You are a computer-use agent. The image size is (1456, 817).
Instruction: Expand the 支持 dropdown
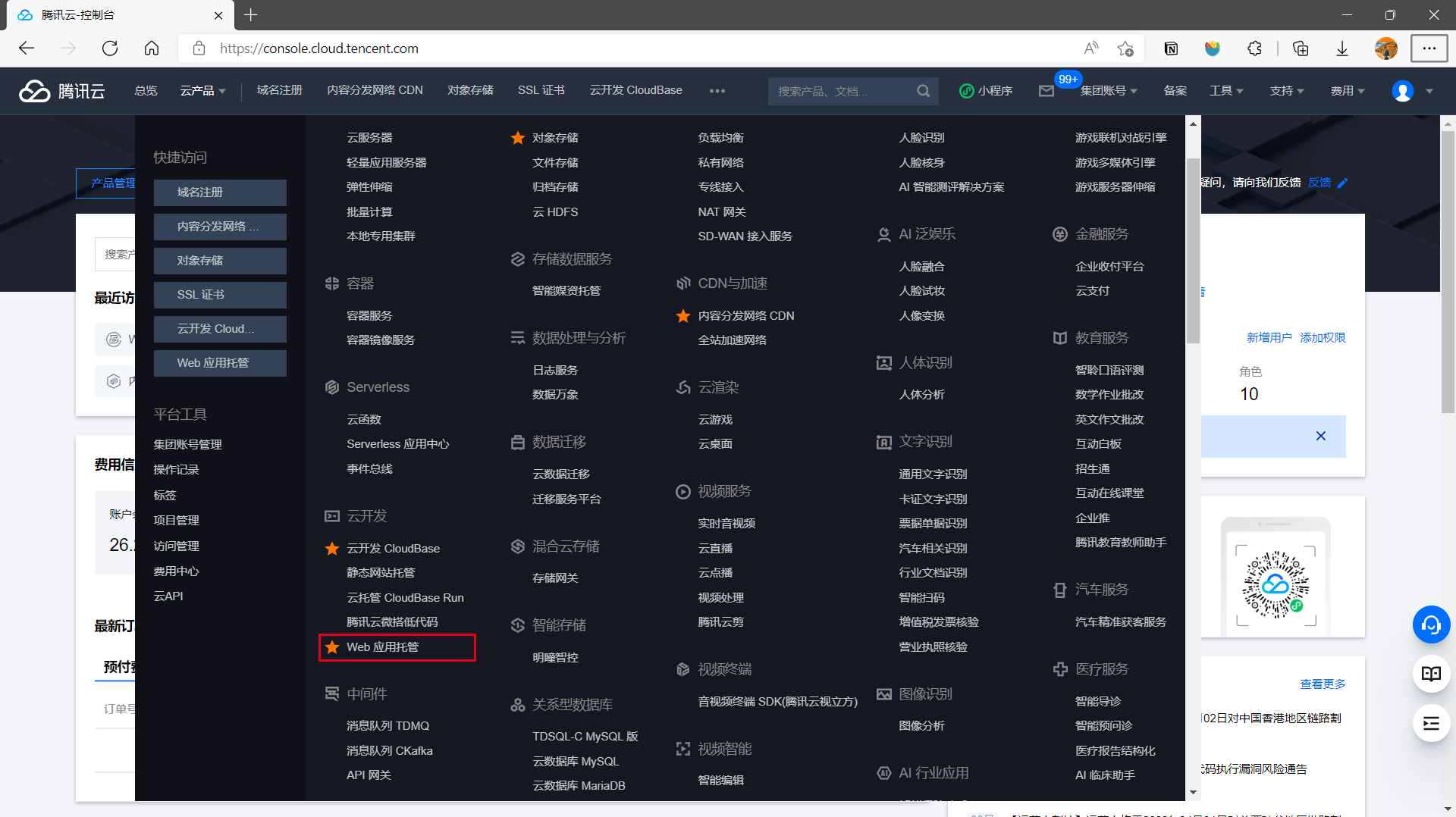coord(1286,90)
